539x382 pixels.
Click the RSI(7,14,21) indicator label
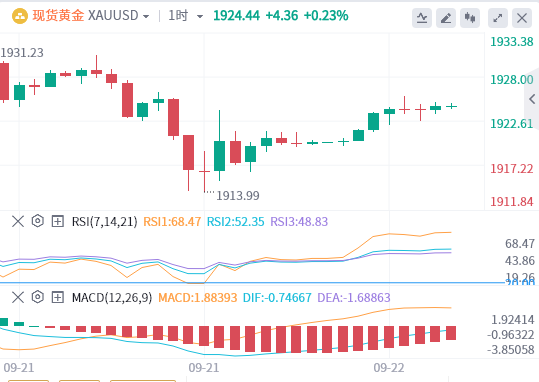pos(104,222)
